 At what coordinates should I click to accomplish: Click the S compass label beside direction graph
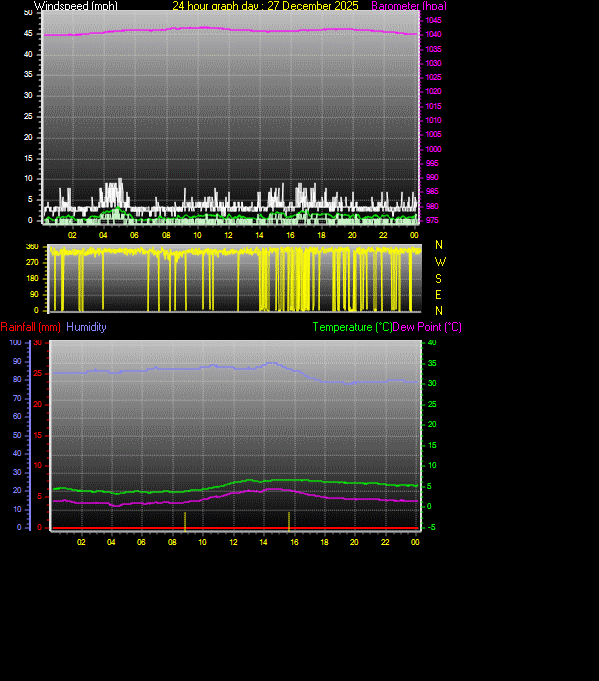click(438, 278)
